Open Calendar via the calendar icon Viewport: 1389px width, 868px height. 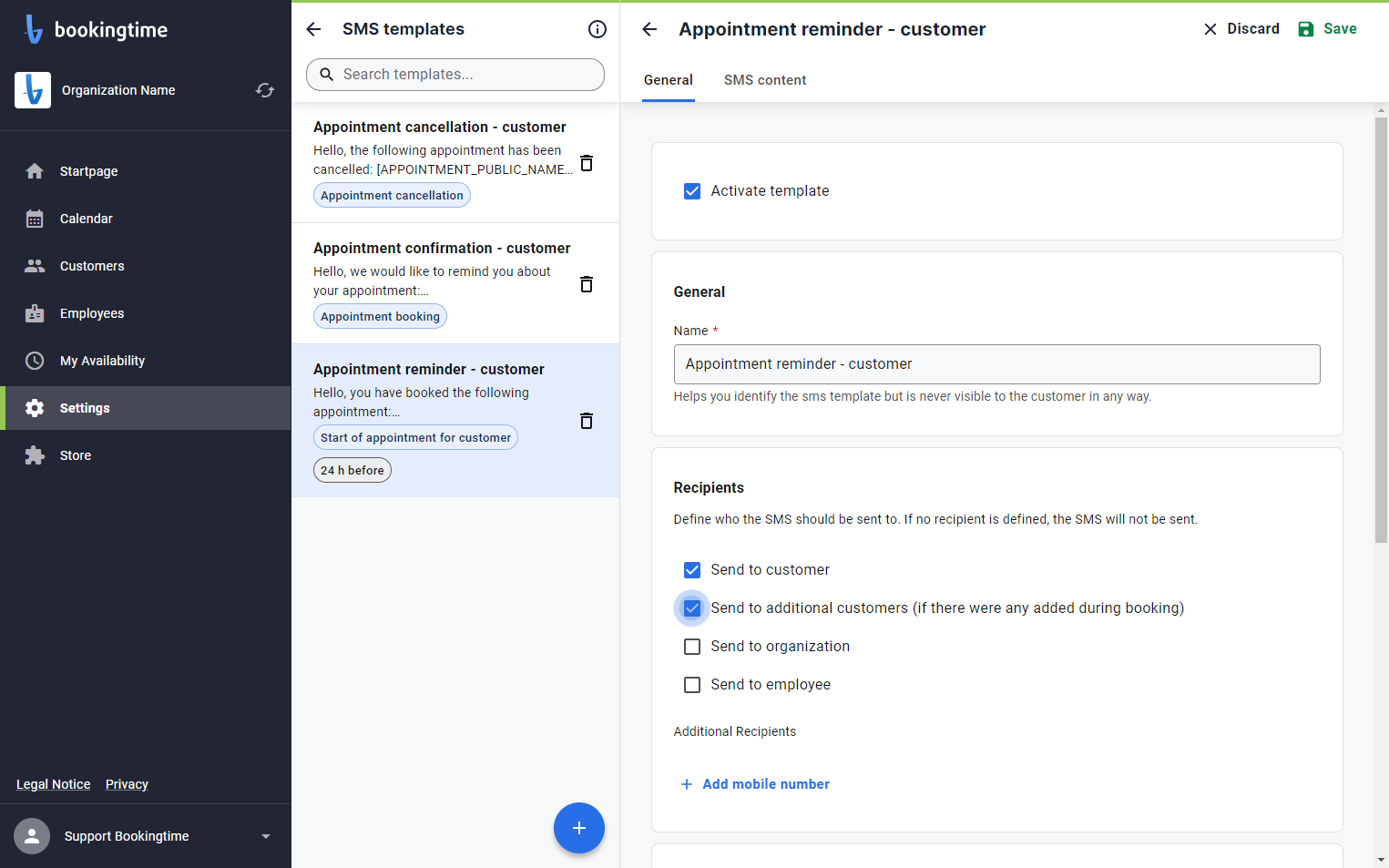point(35,219)
